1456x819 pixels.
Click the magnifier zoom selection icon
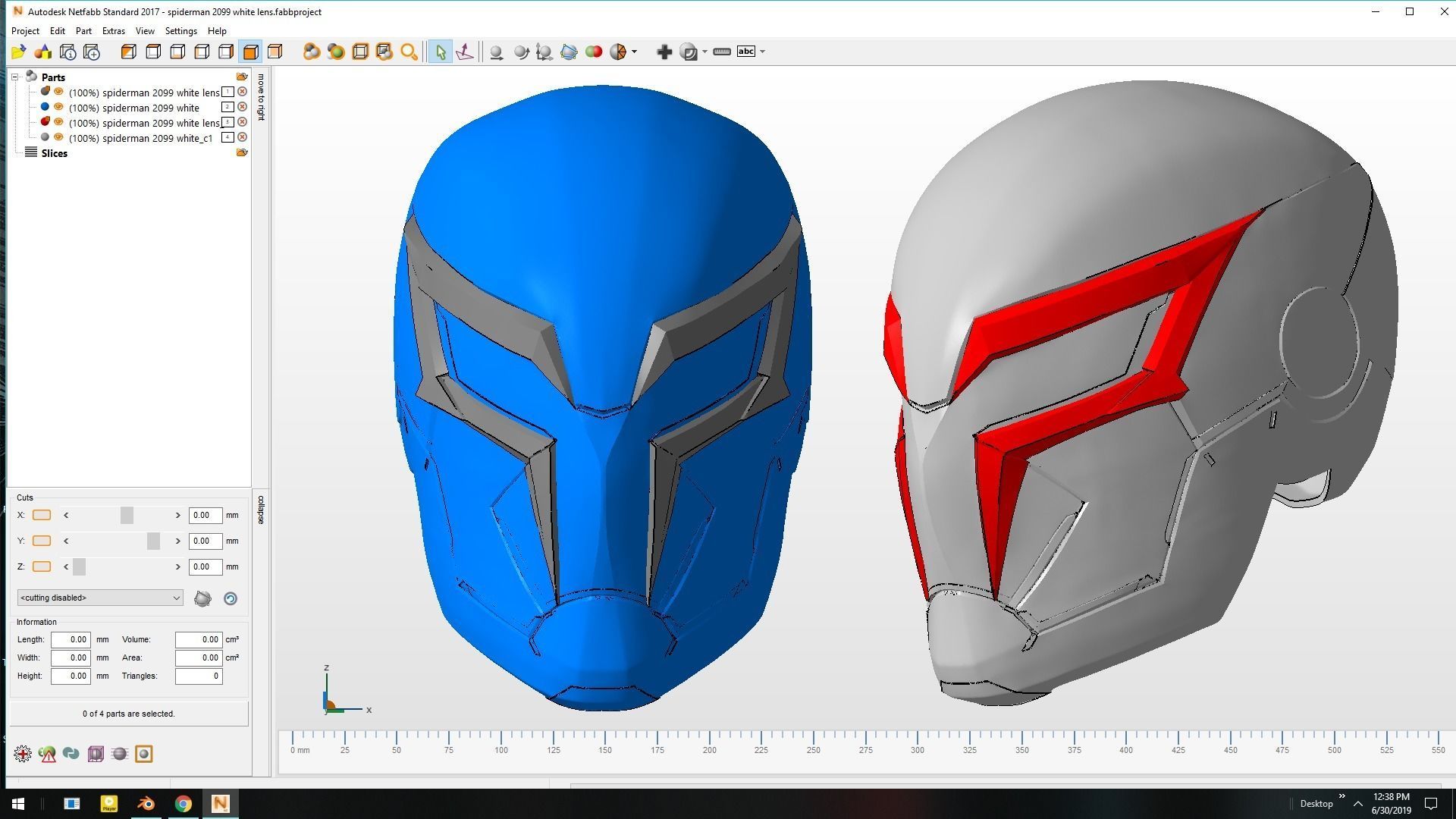409,52
